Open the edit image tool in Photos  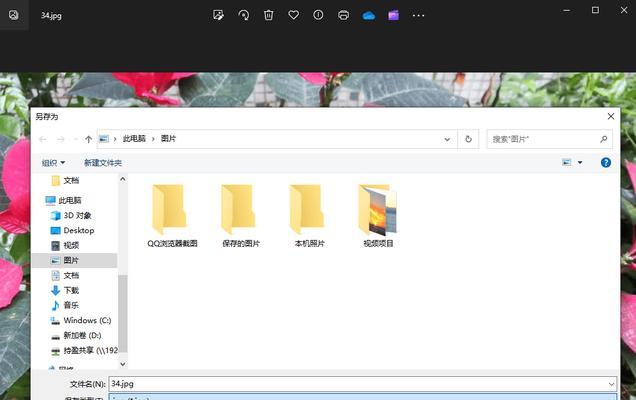(218, 15)
